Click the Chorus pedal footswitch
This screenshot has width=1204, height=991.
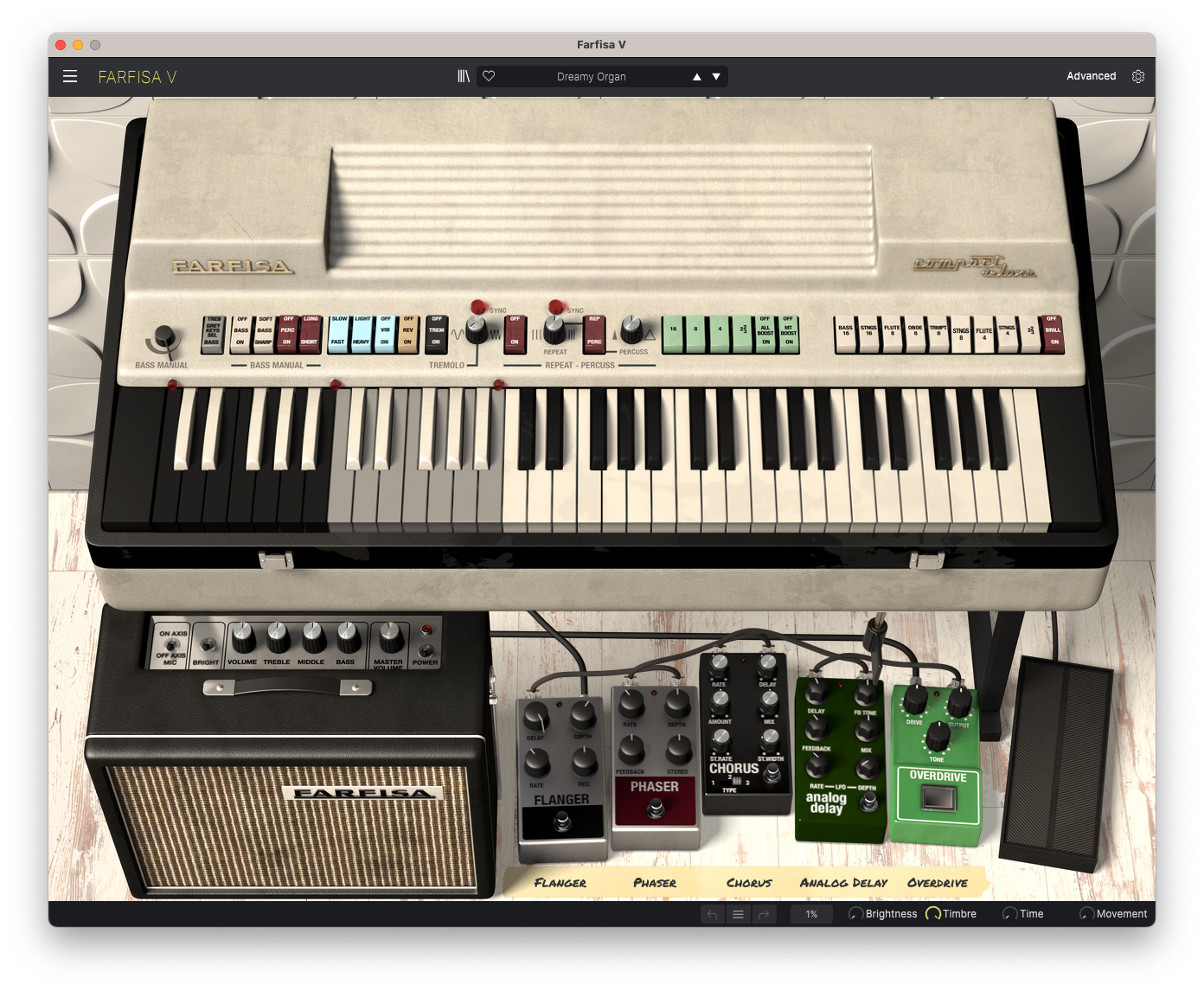coord(773,774)
